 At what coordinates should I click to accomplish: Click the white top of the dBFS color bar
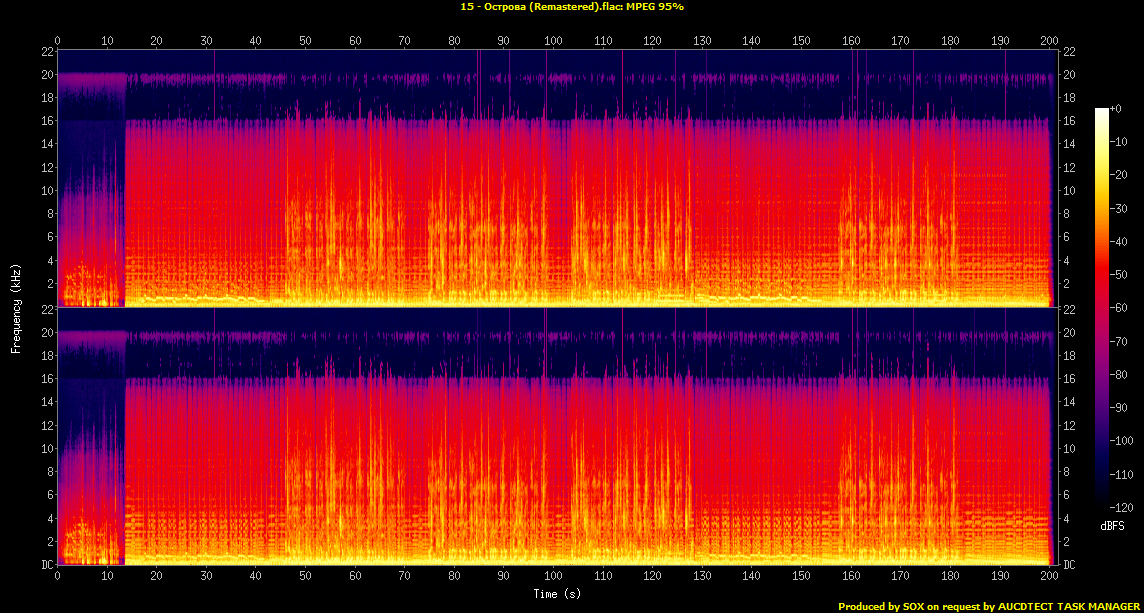click(1101, 111)
